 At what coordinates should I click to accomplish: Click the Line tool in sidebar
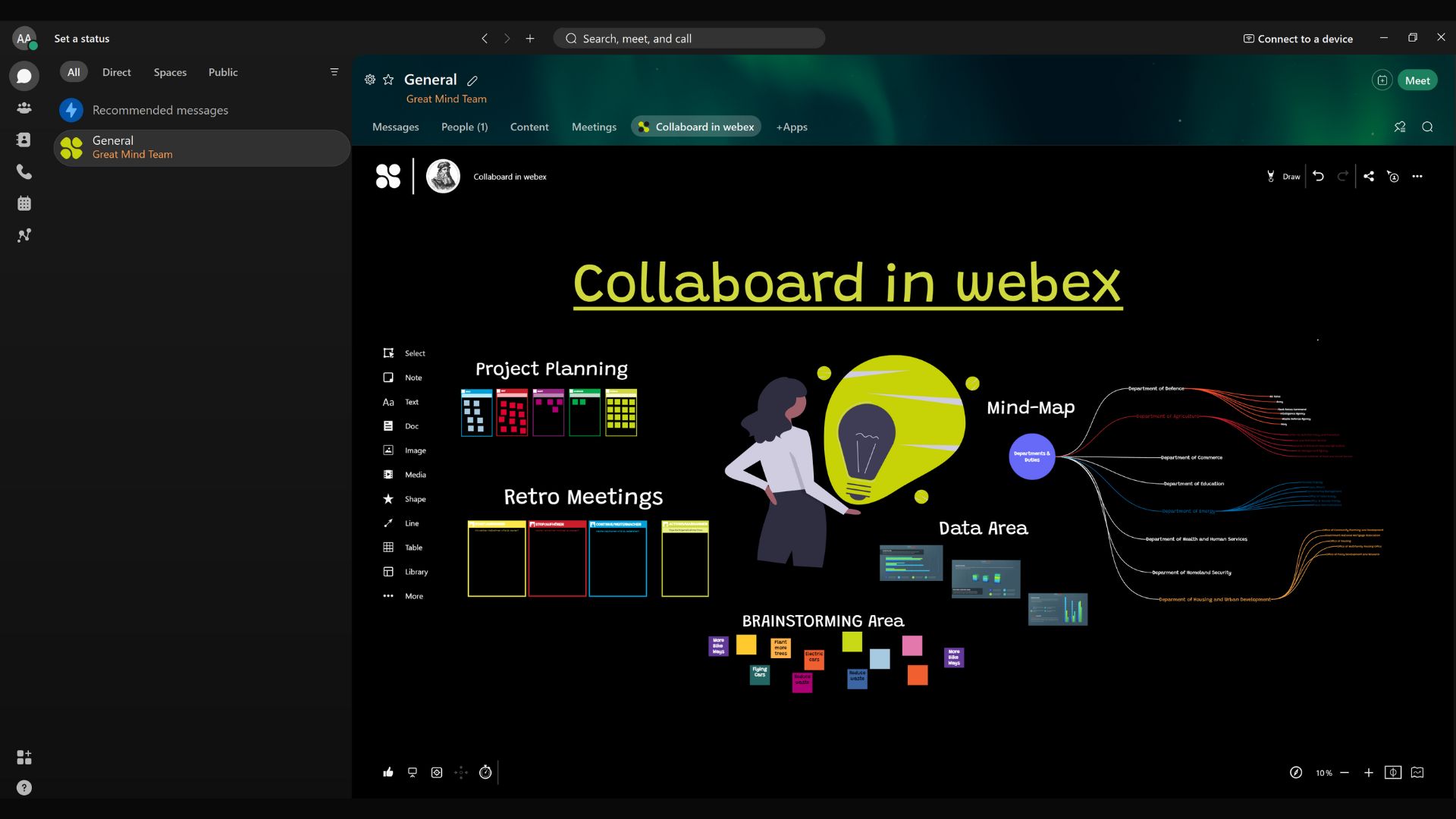pos(404,523)
